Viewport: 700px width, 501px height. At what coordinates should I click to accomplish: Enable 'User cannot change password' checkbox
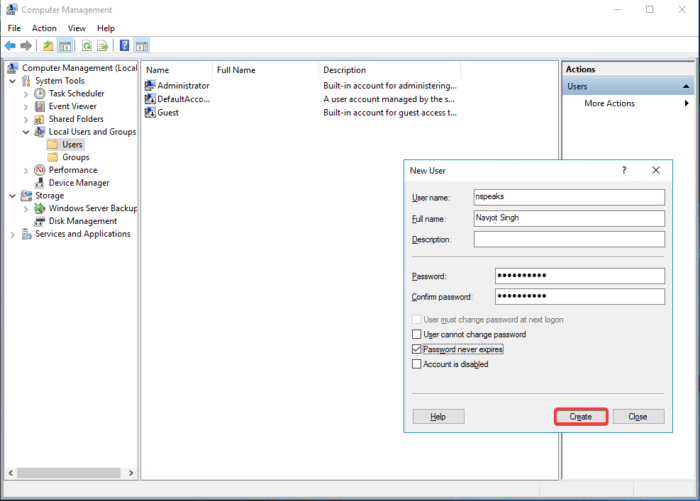click(417, 334)
